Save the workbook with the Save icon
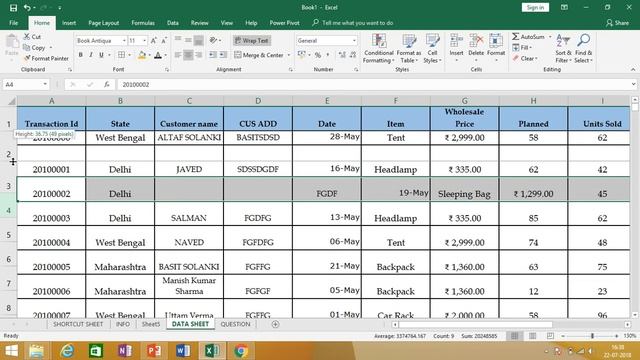Viewport: 640px width, 360px height. coord(13,8)
